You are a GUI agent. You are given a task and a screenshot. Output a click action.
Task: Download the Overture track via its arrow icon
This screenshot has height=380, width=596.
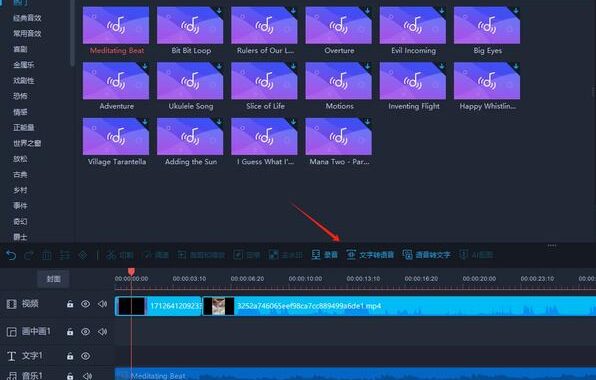point(367,11)
